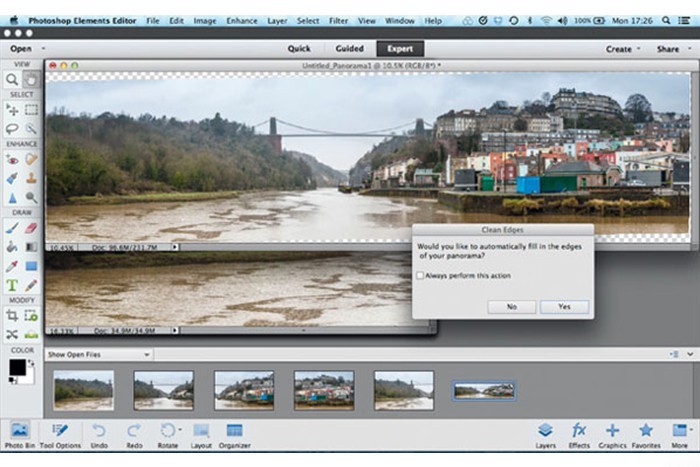700x467 pixels.
Task: Open the Layers panel
Action: 545,432
